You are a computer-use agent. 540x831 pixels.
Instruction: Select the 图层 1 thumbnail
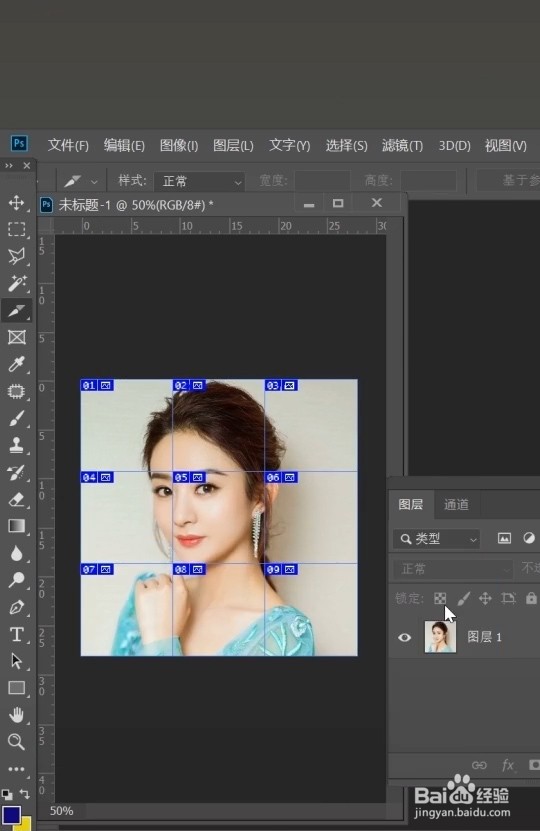pos(440,636)
